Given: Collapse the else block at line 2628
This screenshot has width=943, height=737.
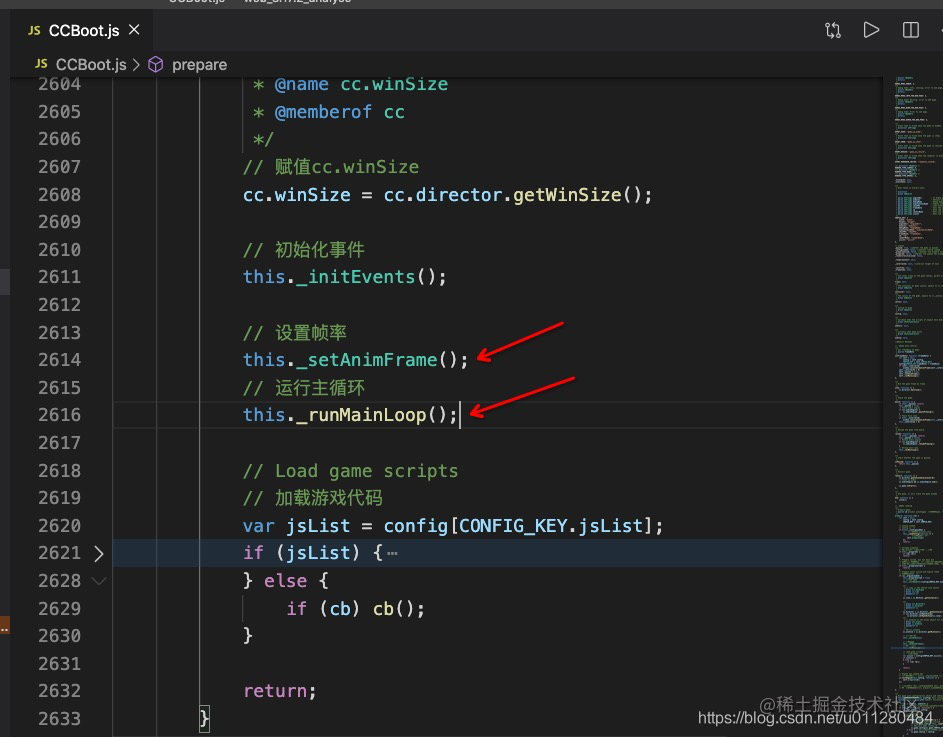Looking at the screenshot, I should pos(99,581).
